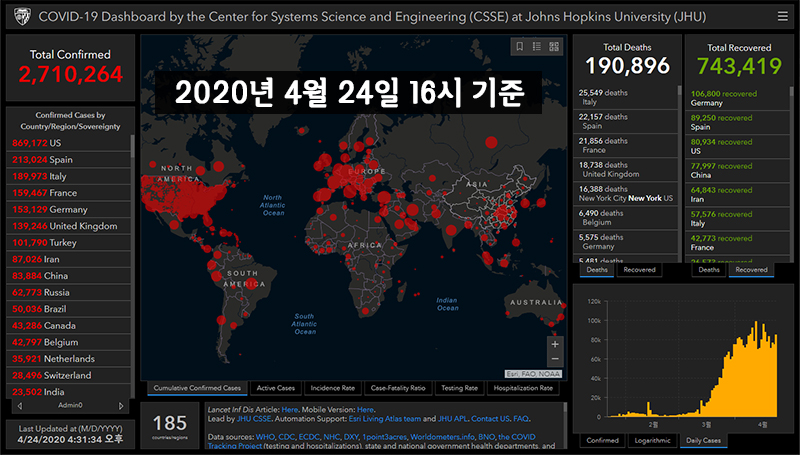
Task: Select Recovered tab under Total Recovered panel
Action: (751, 270)
